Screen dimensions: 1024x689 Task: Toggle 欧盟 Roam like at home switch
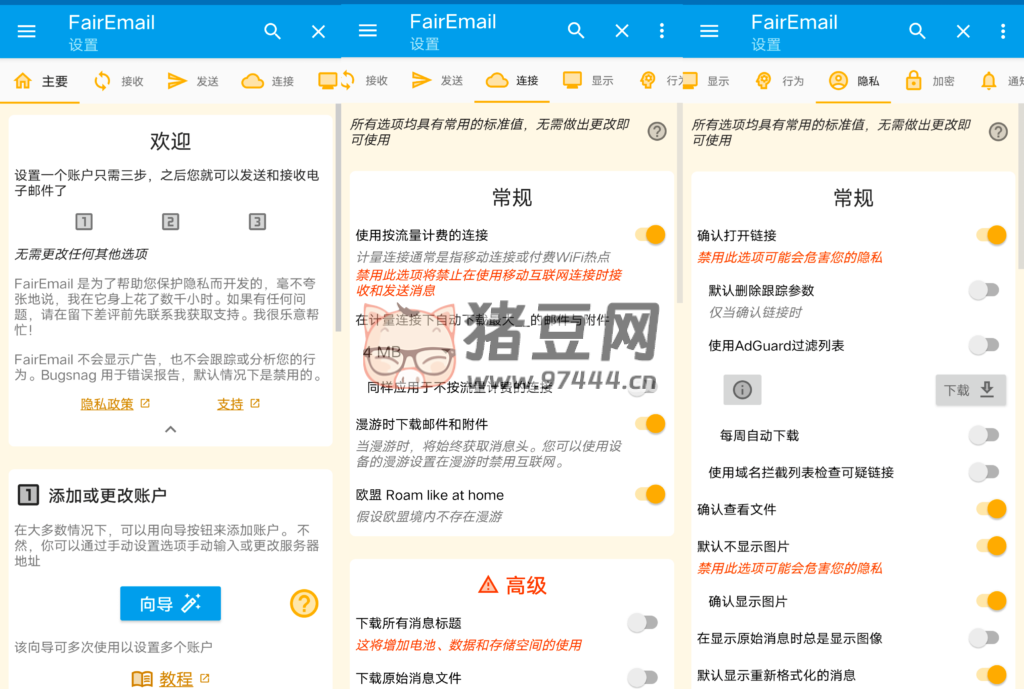coord(650,494)
